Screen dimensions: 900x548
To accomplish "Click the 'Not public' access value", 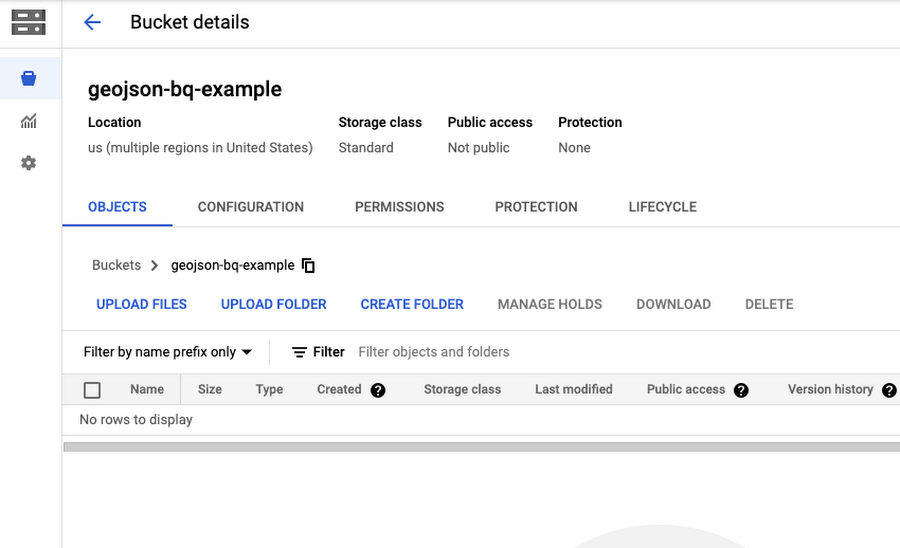I will point(479,147).
